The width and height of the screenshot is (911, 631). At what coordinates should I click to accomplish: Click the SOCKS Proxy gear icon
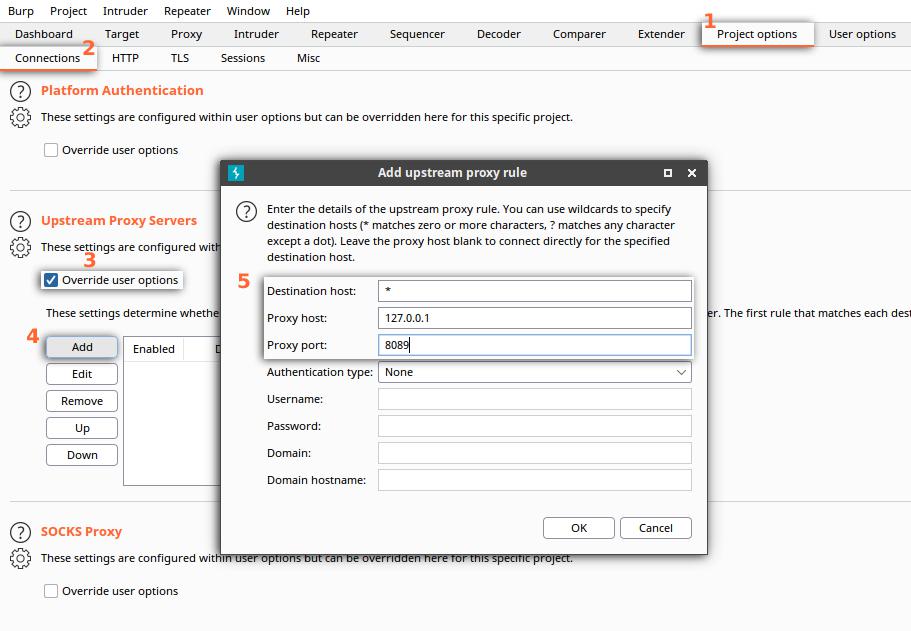20,558
